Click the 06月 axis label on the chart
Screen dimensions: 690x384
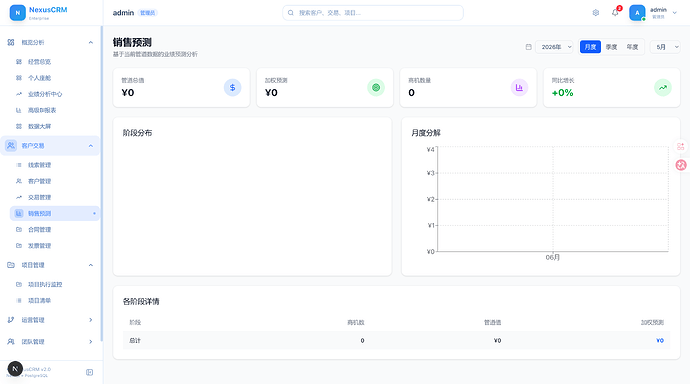pyautogui.click(x=553, y=257)
